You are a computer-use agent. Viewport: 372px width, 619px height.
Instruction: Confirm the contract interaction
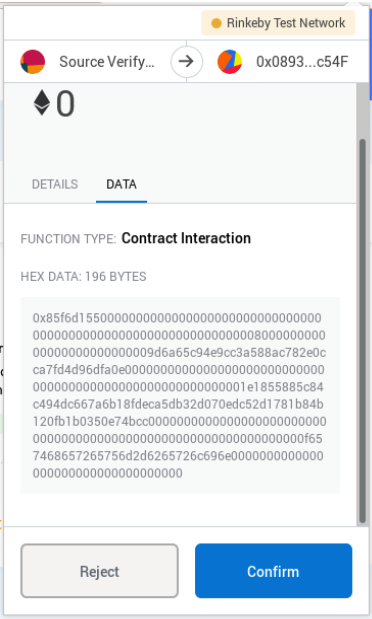tap(273, 571)
